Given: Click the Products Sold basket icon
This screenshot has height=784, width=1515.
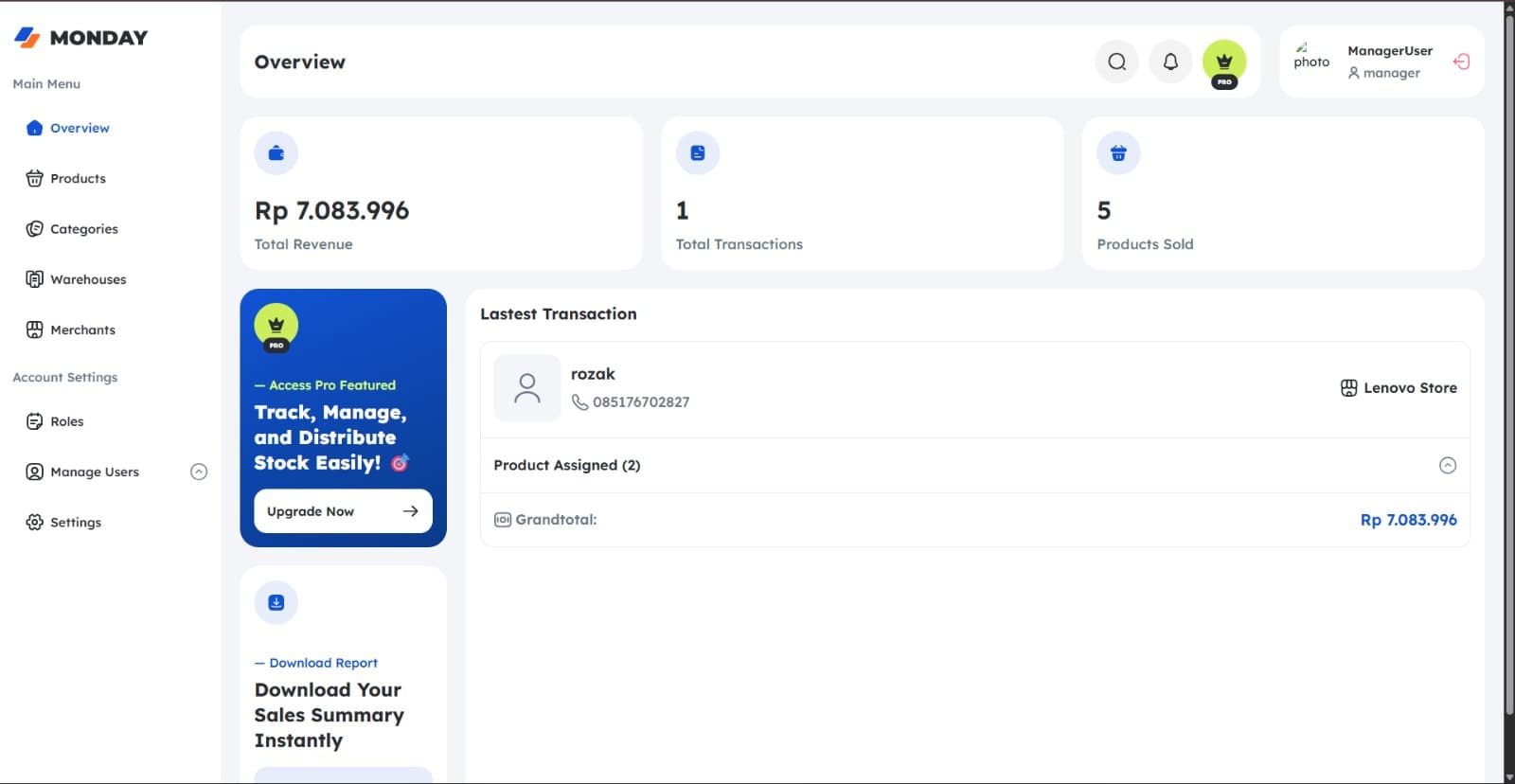Looking at the screenshot, I should click(x=1118, y=153).
